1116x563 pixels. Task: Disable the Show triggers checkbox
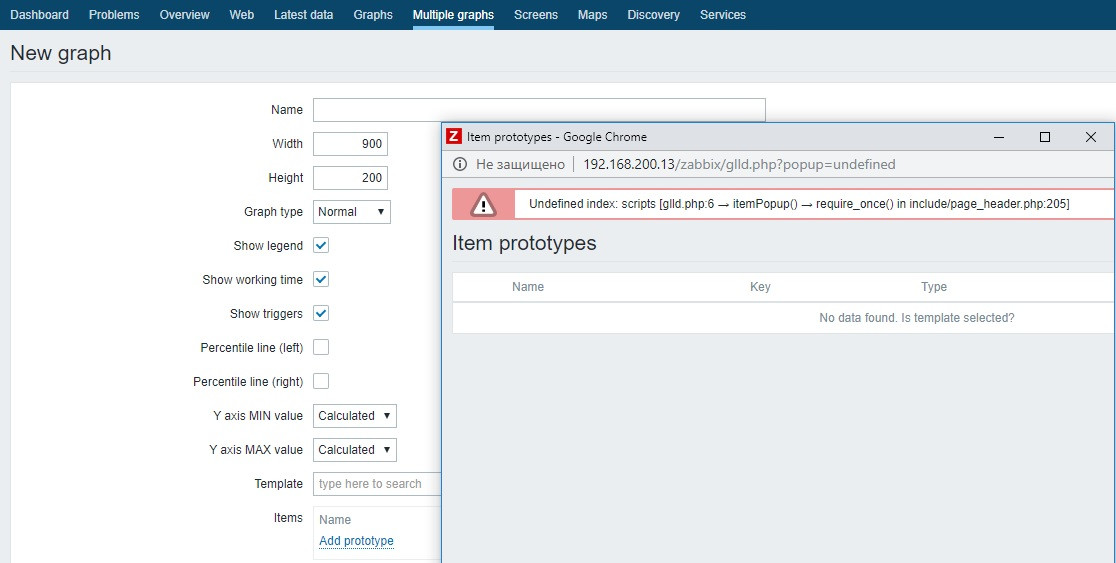tap(321, 314)
